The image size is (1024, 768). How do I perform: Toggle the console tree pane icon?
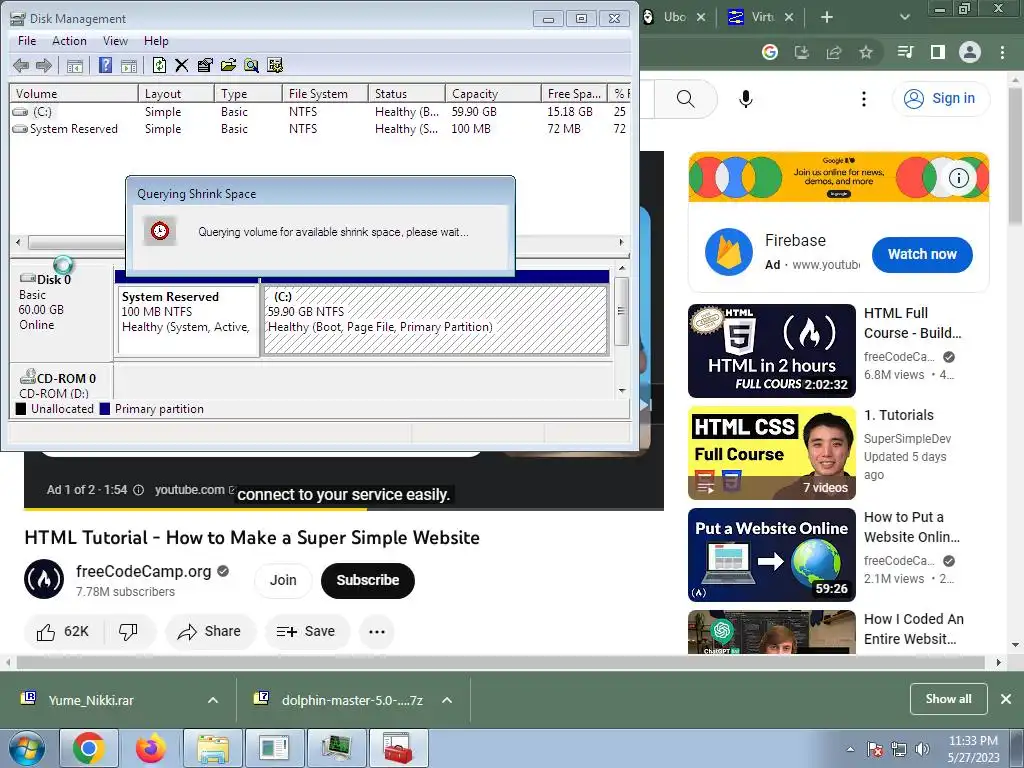click(x=75, y=65)
